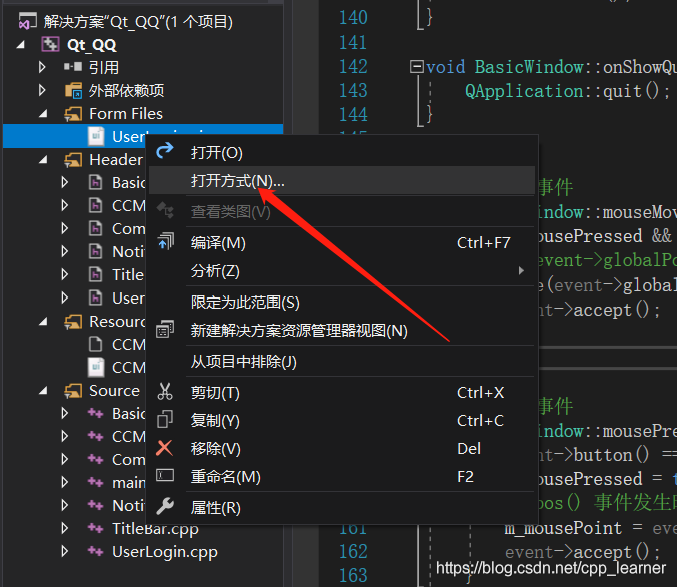Click the Source filter folder icon
677x587 pixels.
click(x=73, y=391)
